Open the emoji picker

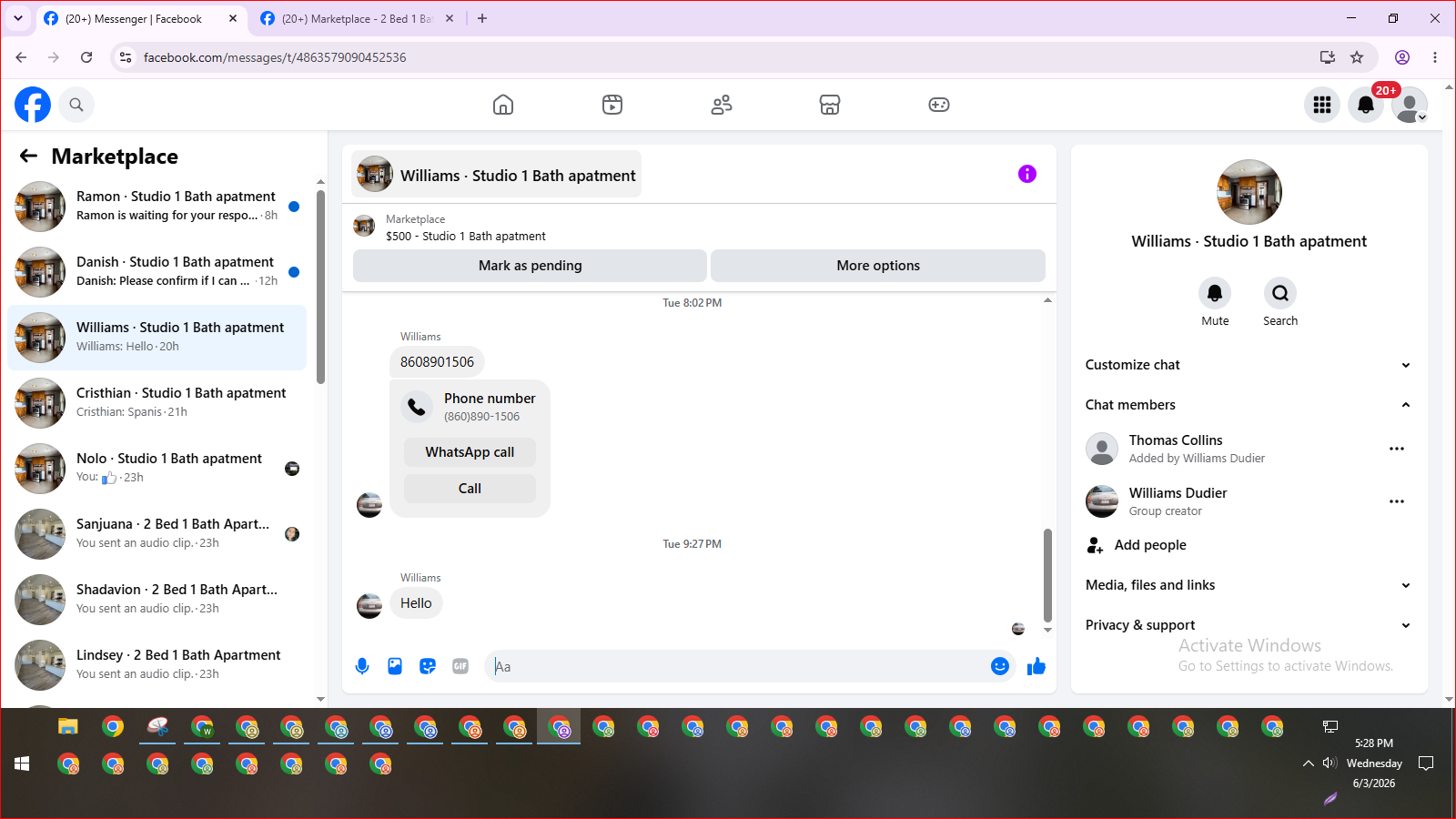coord(1000,666)
